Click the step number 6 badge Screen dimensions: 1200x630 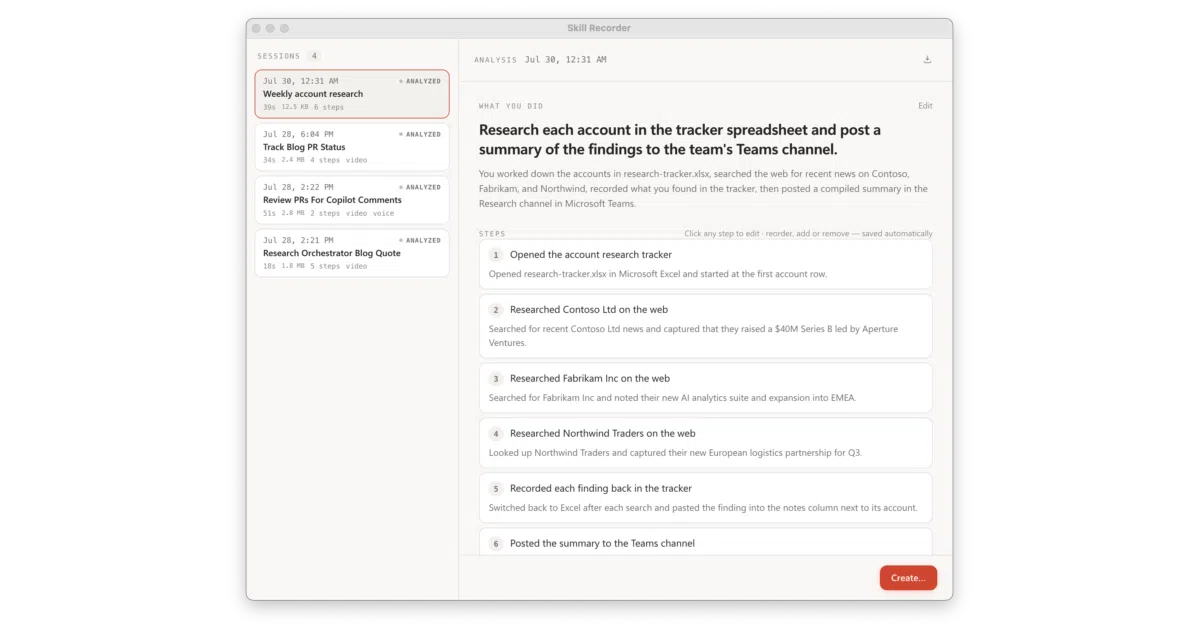click(495, 544)
